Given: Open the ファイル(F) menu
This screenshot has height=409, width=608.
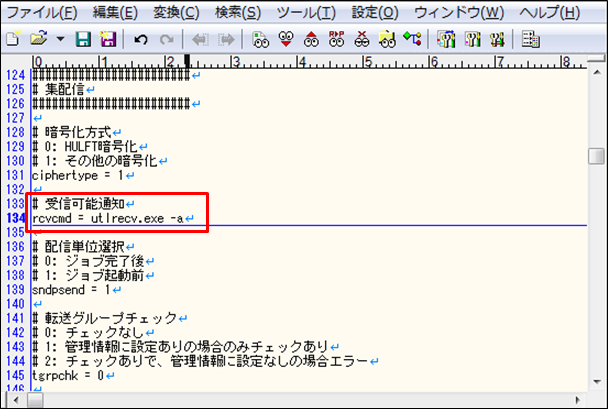Looking at the screenshot, I should point(42,12).
